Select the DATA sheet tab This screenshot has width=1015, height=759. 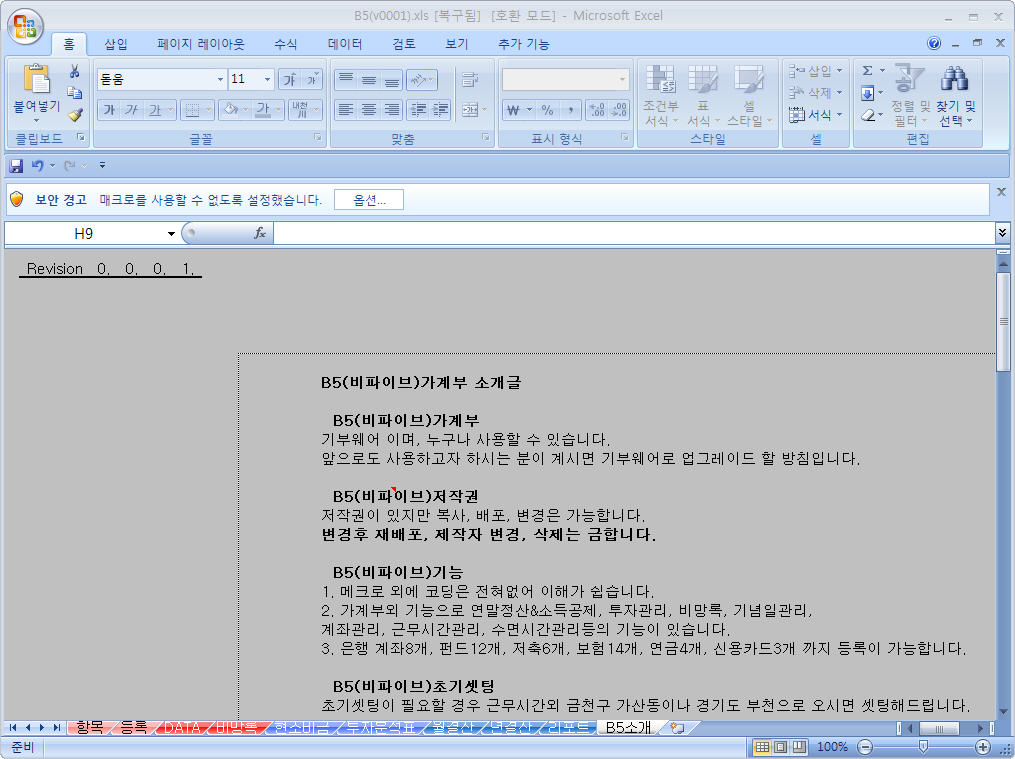pos(182,727)
